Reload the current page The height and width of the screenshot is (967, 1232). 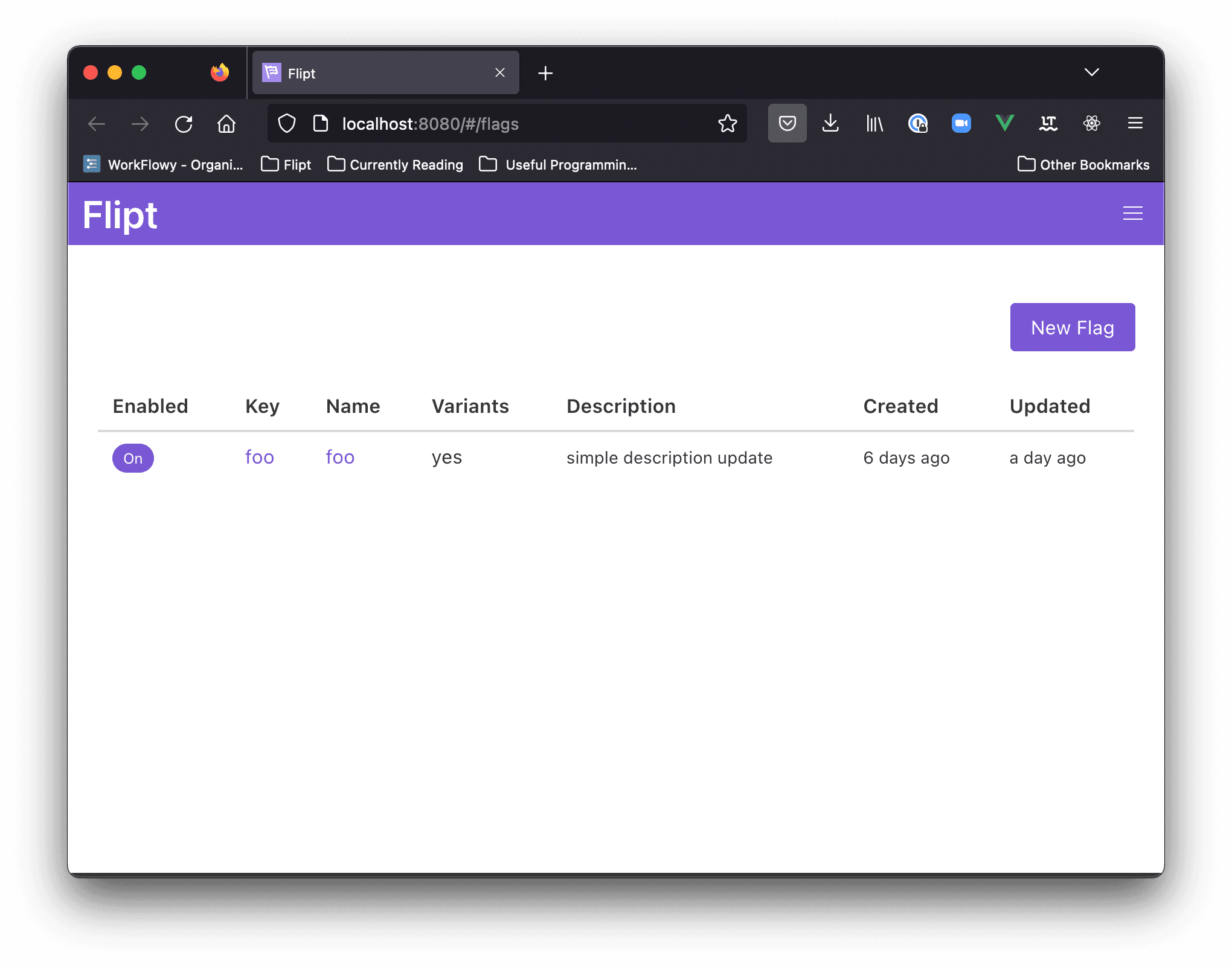pos(184,124)
